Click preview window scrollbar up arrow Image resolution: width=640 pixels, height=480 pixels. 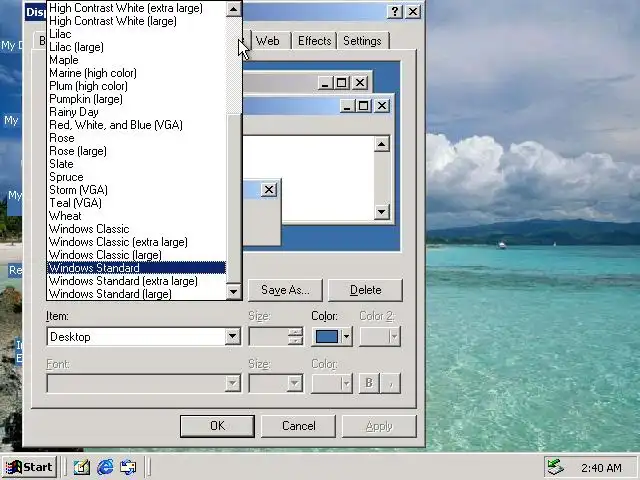pyautogui.click(x=382, y=144)
